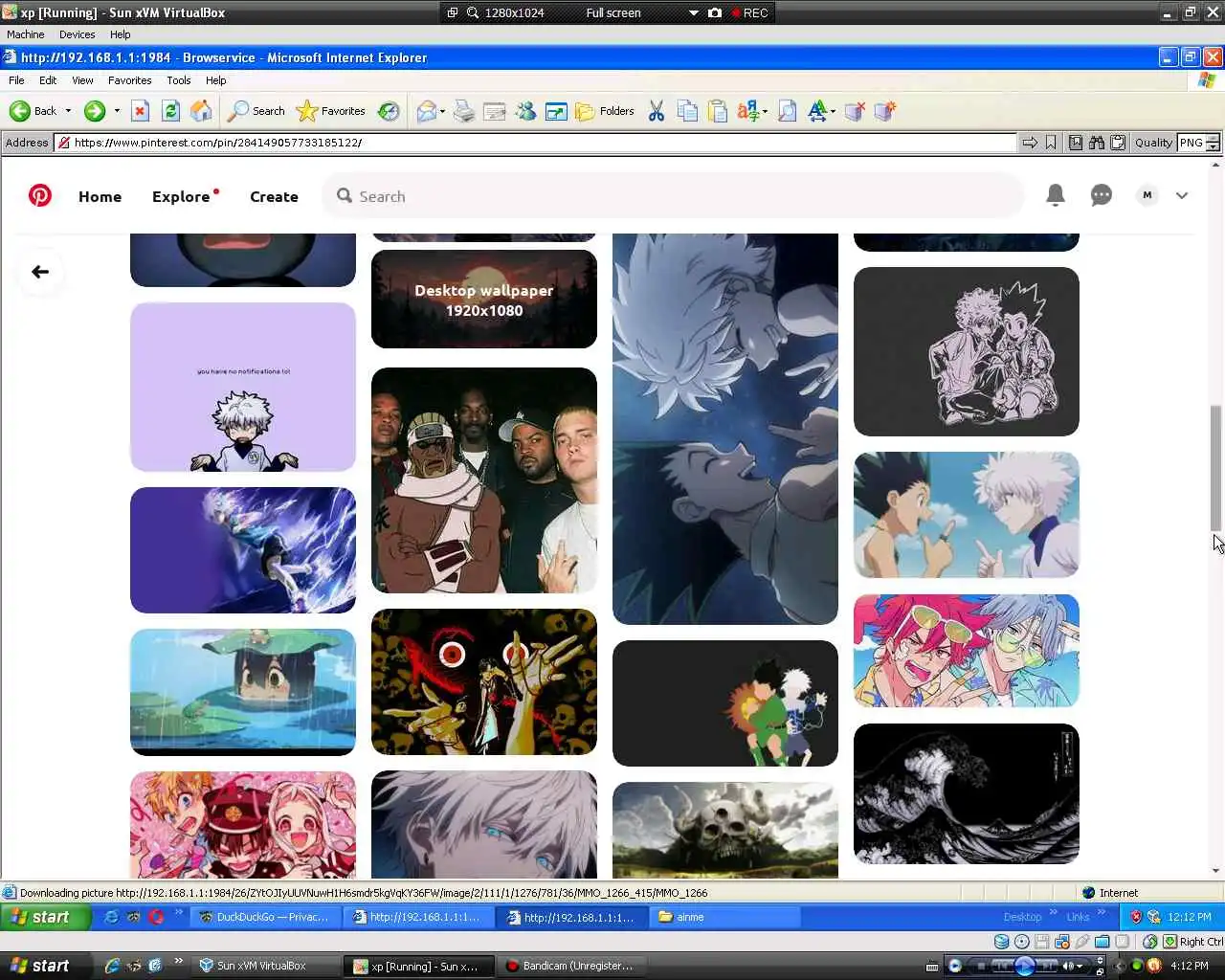Go to the Pinterest Home link

pyautogui.click(x=100, y=196)
